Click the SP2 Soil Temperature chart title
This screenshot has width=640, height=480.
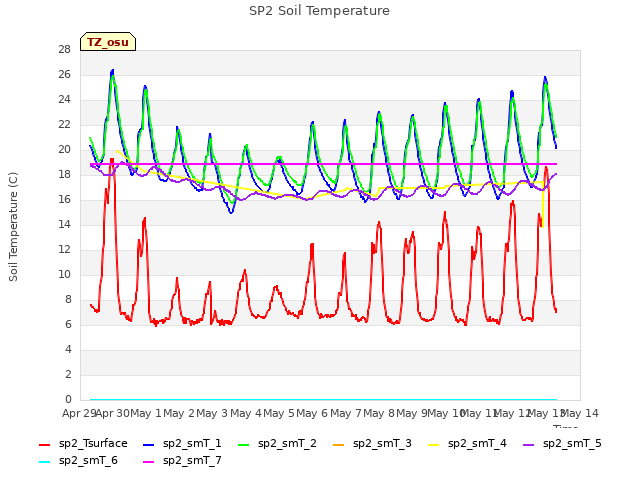pos(319,11)
